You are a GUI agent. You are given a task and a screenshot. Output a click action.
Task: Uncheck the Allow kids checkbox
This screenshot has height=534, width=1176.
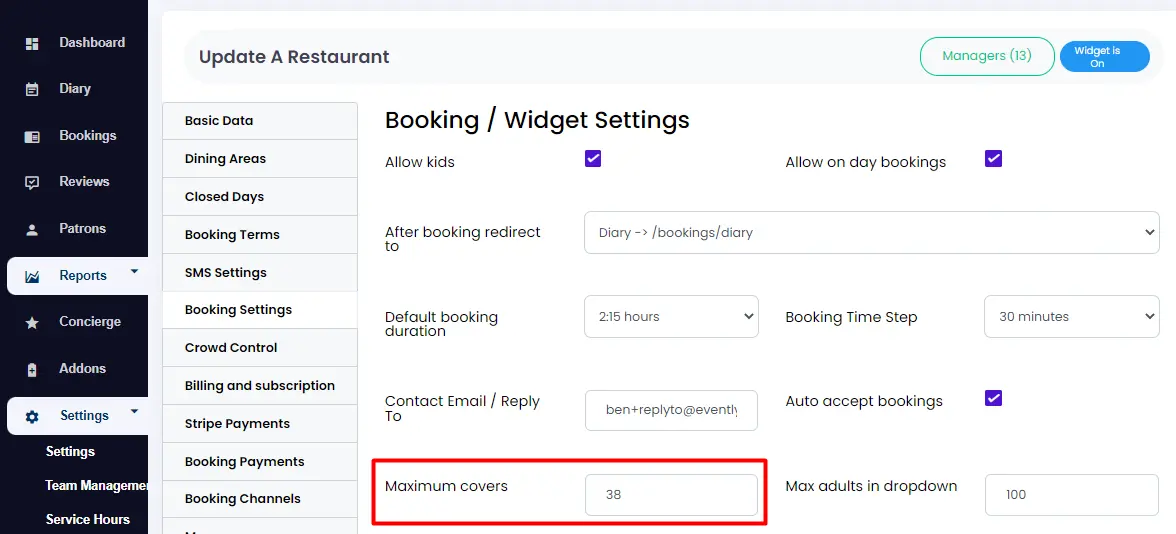coord(592,158)
